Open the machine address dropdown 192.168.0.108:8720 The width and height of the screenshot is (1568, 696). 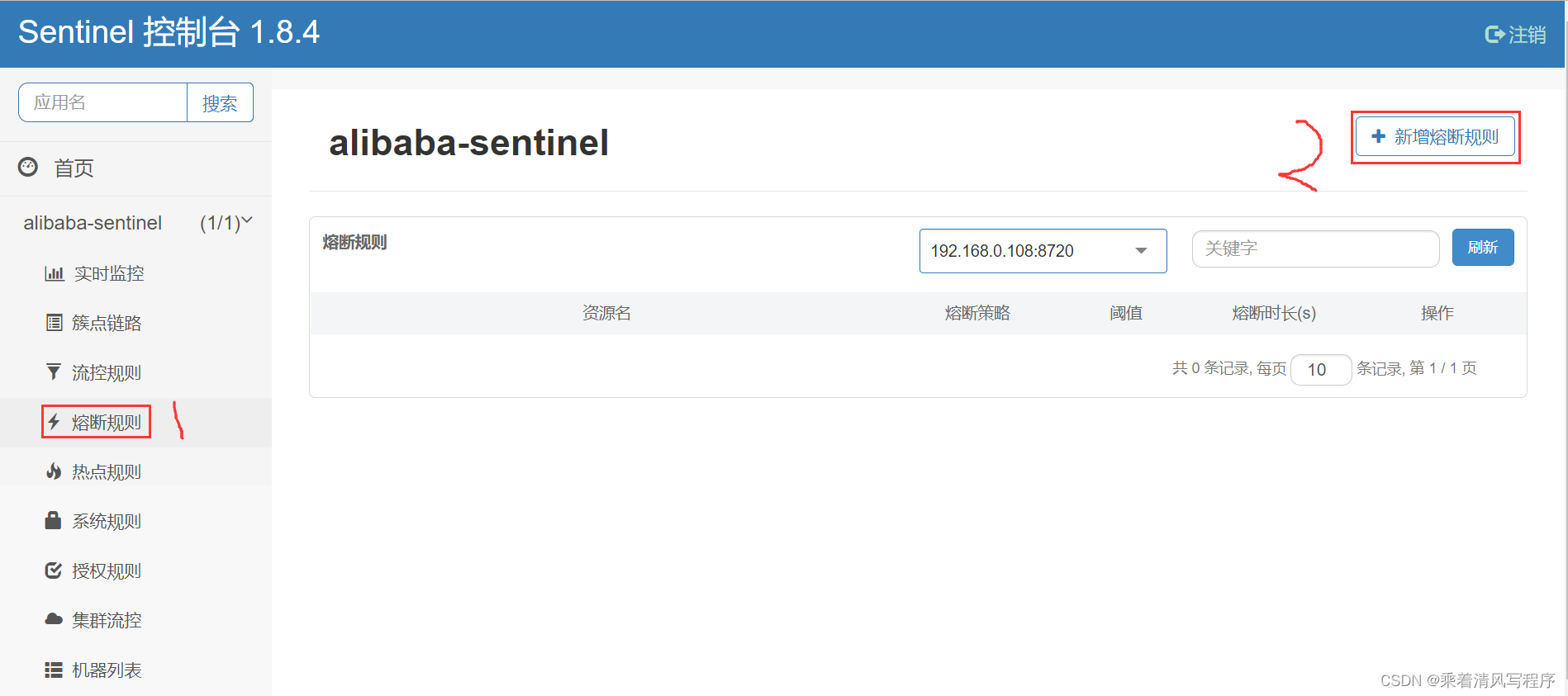coord(1043,251)
